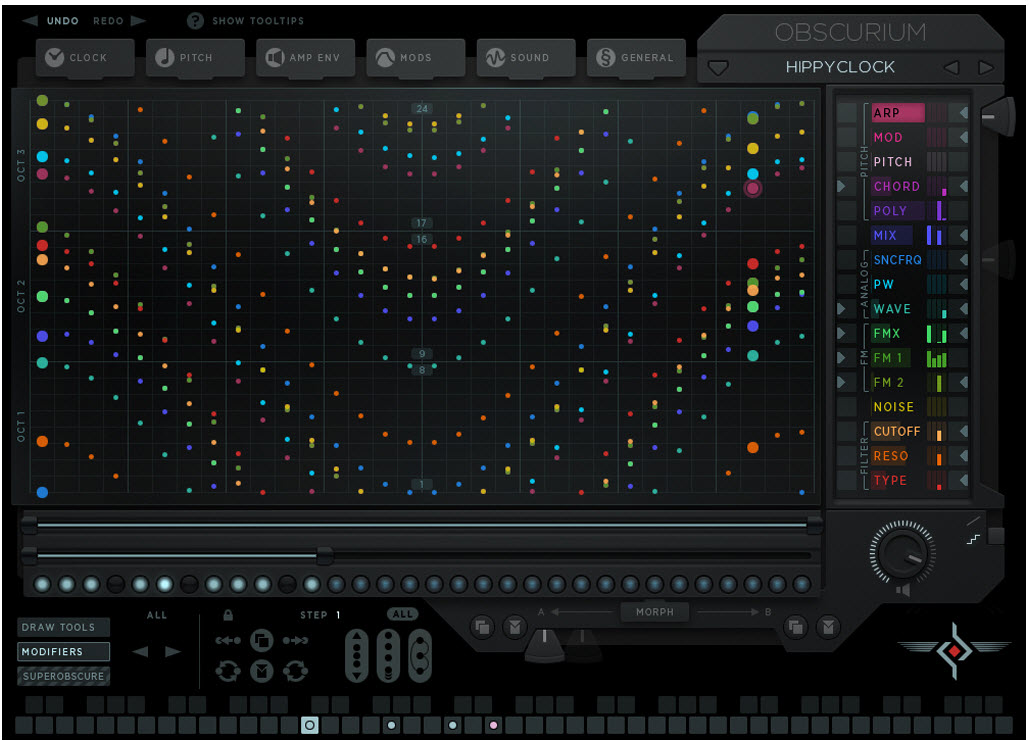Paste into morph state B with its paste icon
The height and width of the screenshot is (741, 1029).
828,627
